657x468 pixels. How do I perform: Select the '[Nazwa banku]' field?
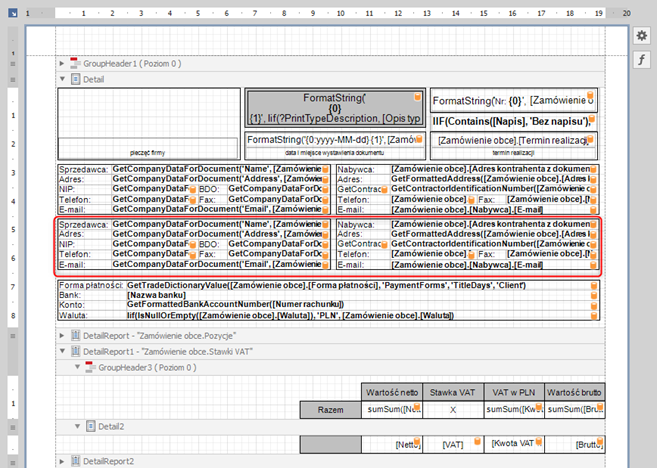[155, 296]
